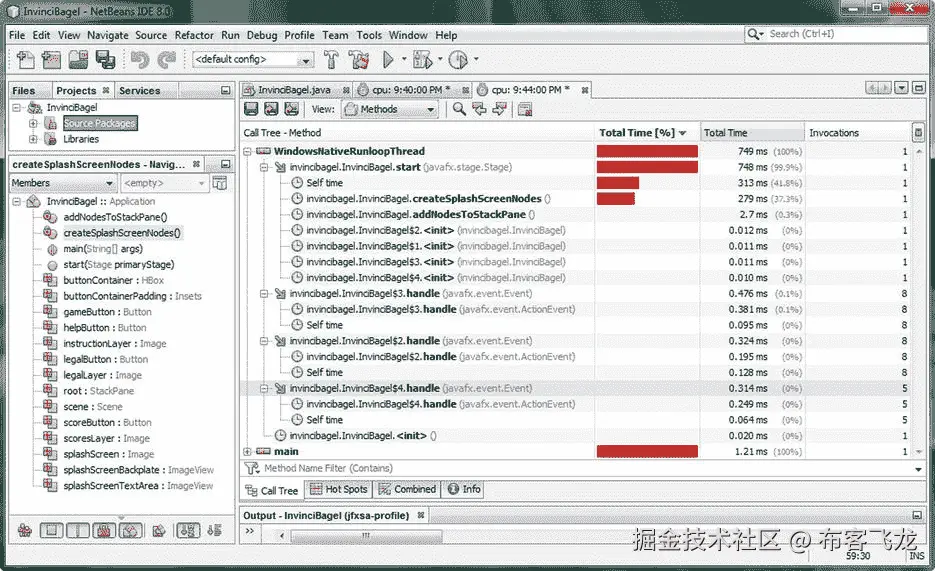Open the Method Name Filter dropdown arrow
The image size is (935, 571).
click(918, 469)
